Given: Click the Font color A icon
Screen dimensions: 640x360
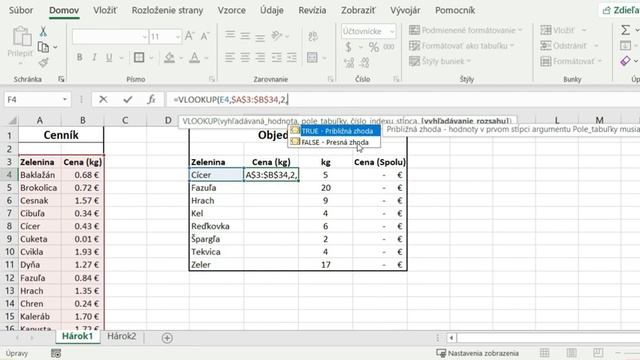Looking at the screenshot, I should click(x=195, y=58).
